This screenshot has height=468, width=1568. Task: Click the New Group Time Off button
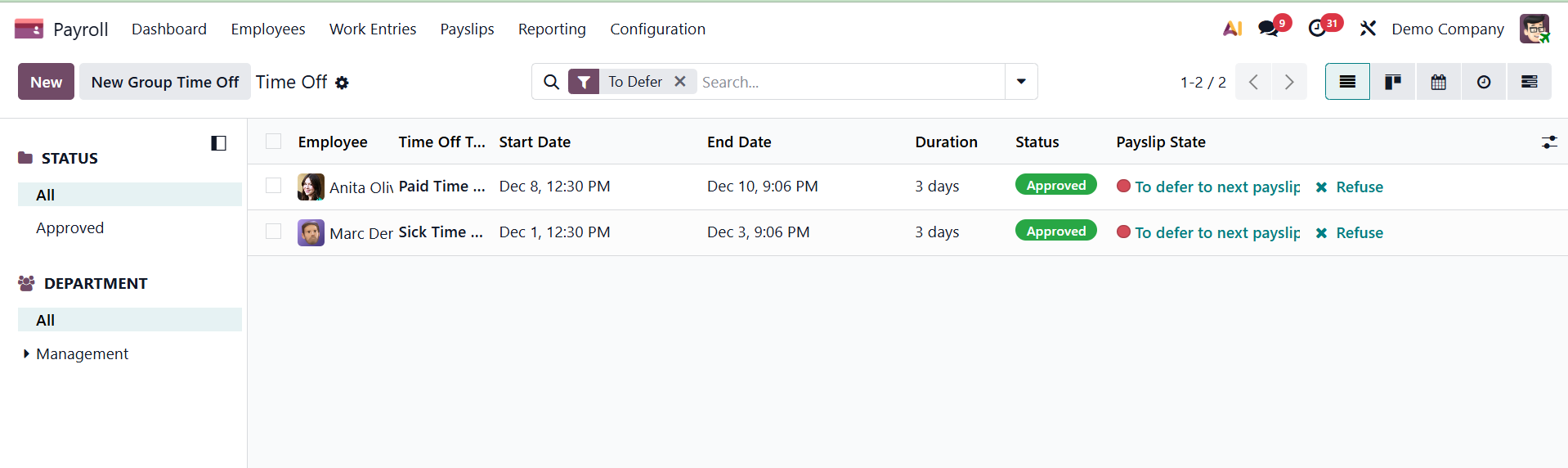[165, 82]
